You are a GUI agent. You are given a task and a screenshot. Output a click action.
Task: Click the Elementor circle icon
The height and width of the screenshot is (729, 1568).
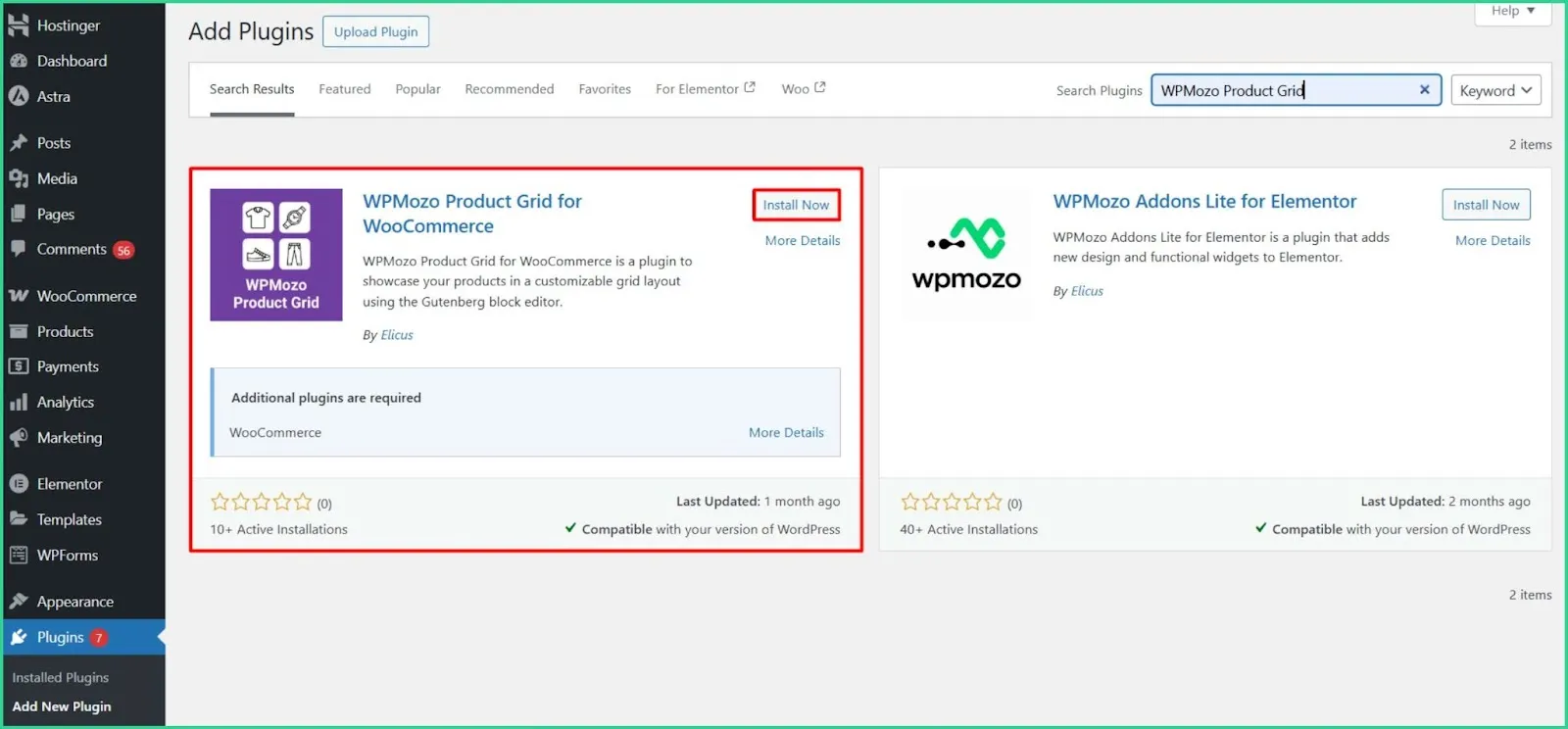tap(18, 484)
